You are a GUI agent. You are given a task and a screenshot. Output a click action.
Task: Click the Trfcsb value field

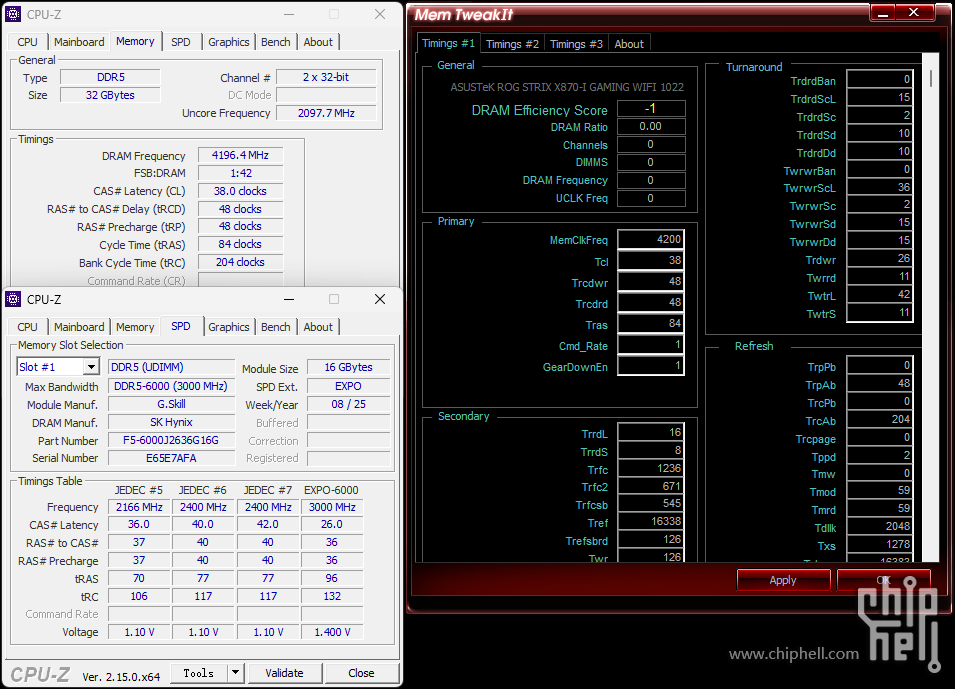(x=650, y=504)
